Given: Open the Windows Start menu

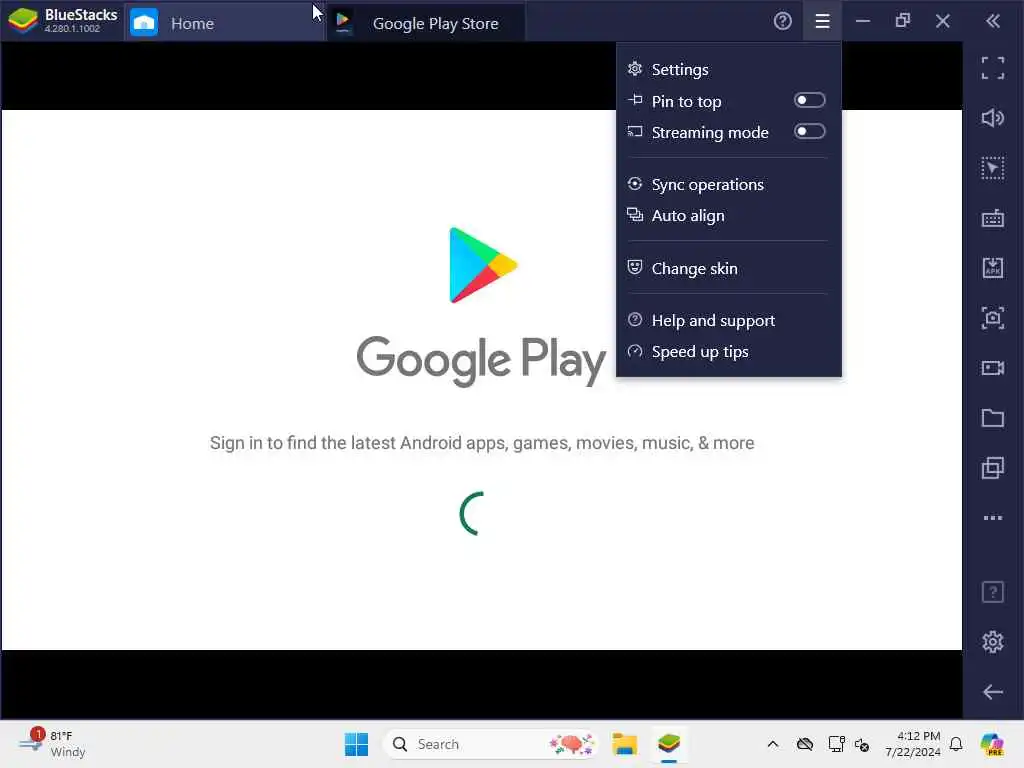Looking at the screenshot, I should tap(356, 744).
